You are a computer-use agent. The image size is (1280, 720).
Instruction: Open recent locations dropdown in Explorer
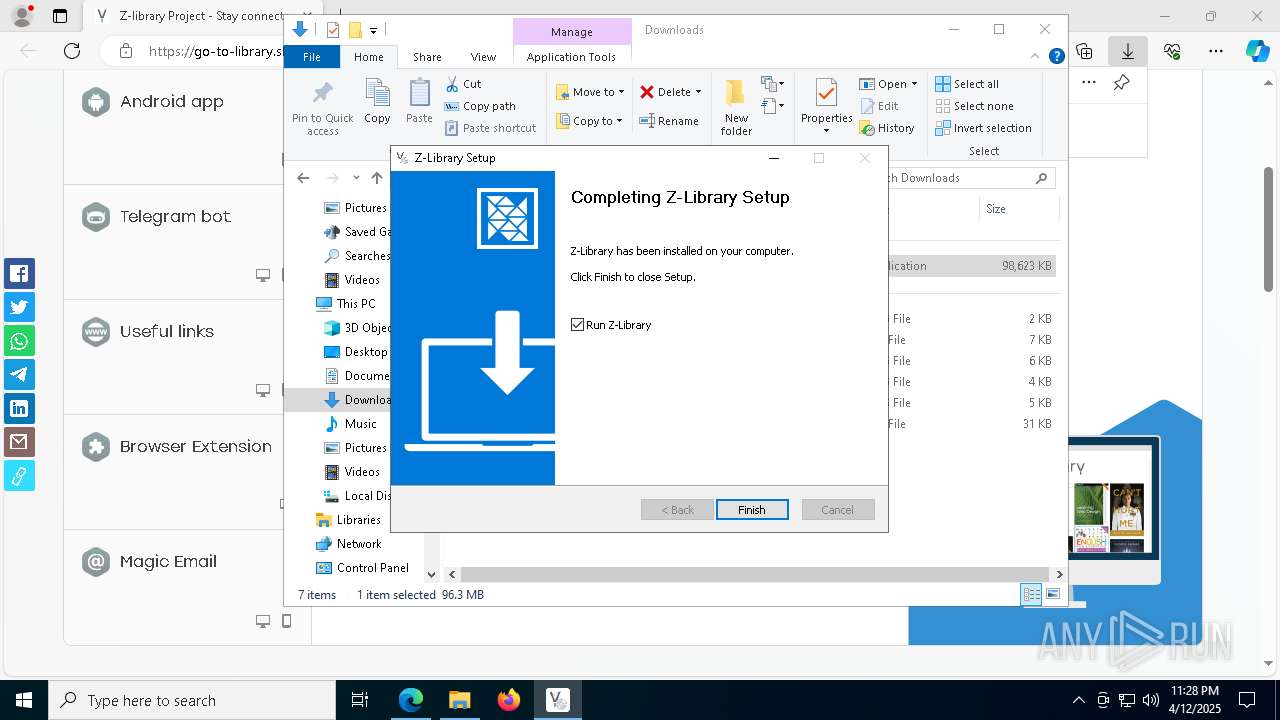point(356,178)
